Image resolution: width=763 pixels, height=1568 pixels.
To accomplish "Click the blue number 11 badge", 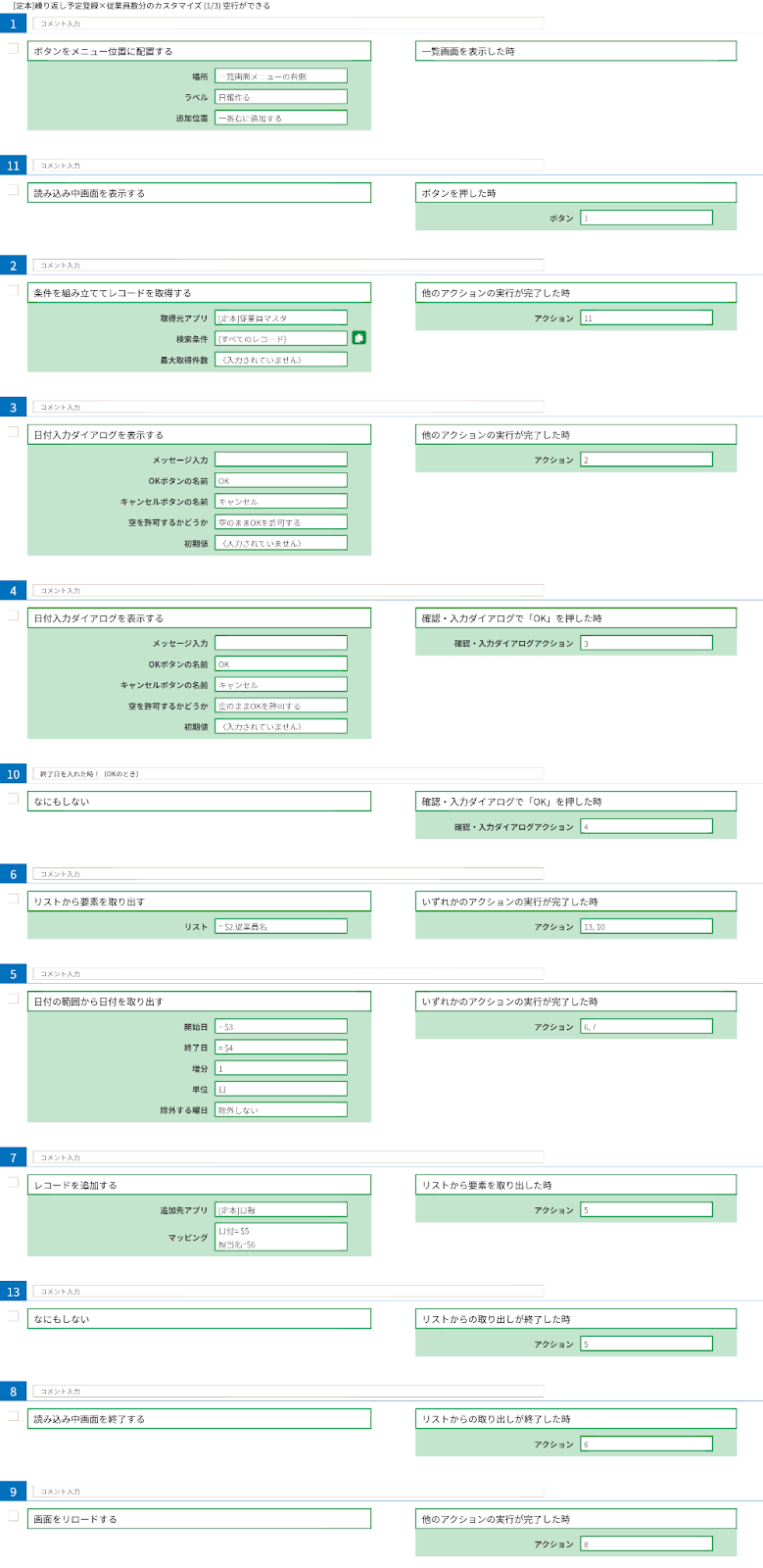I will click(x=14, y=166).
